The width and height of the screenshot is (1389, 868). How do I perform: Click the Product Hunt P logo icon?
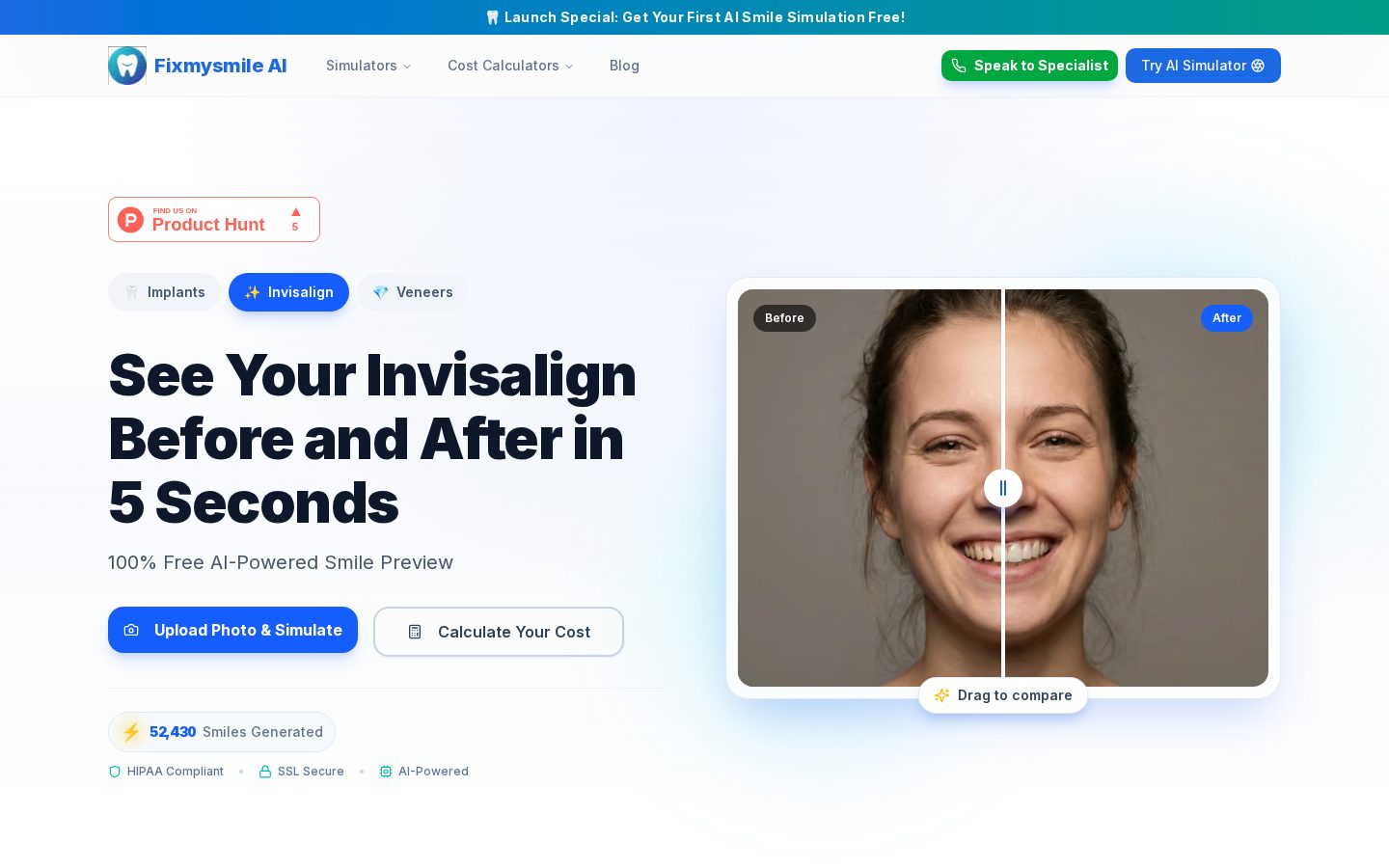coord(130,220)
